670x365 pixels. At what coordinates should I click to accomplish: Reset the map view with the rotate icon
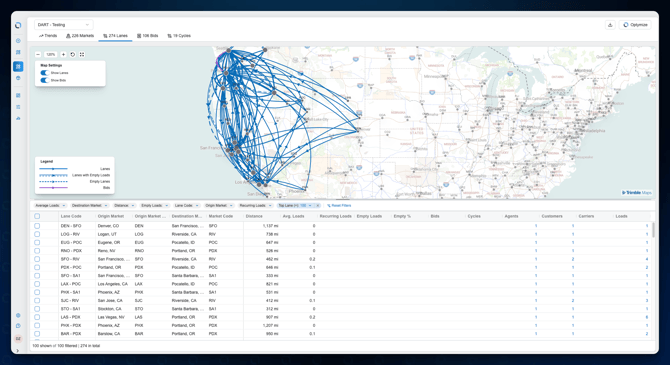click(x=73, y=54)
